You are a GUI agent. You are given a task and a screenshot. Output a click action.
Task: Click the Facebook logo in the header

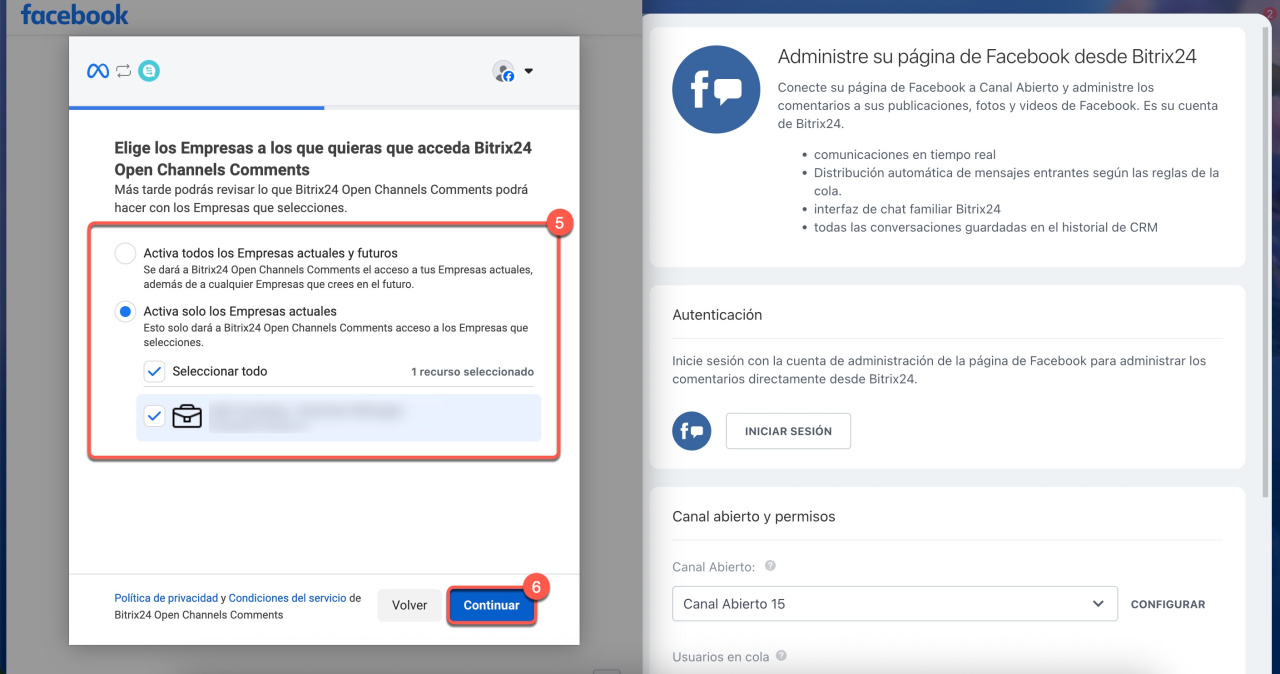tap(75, 15)
